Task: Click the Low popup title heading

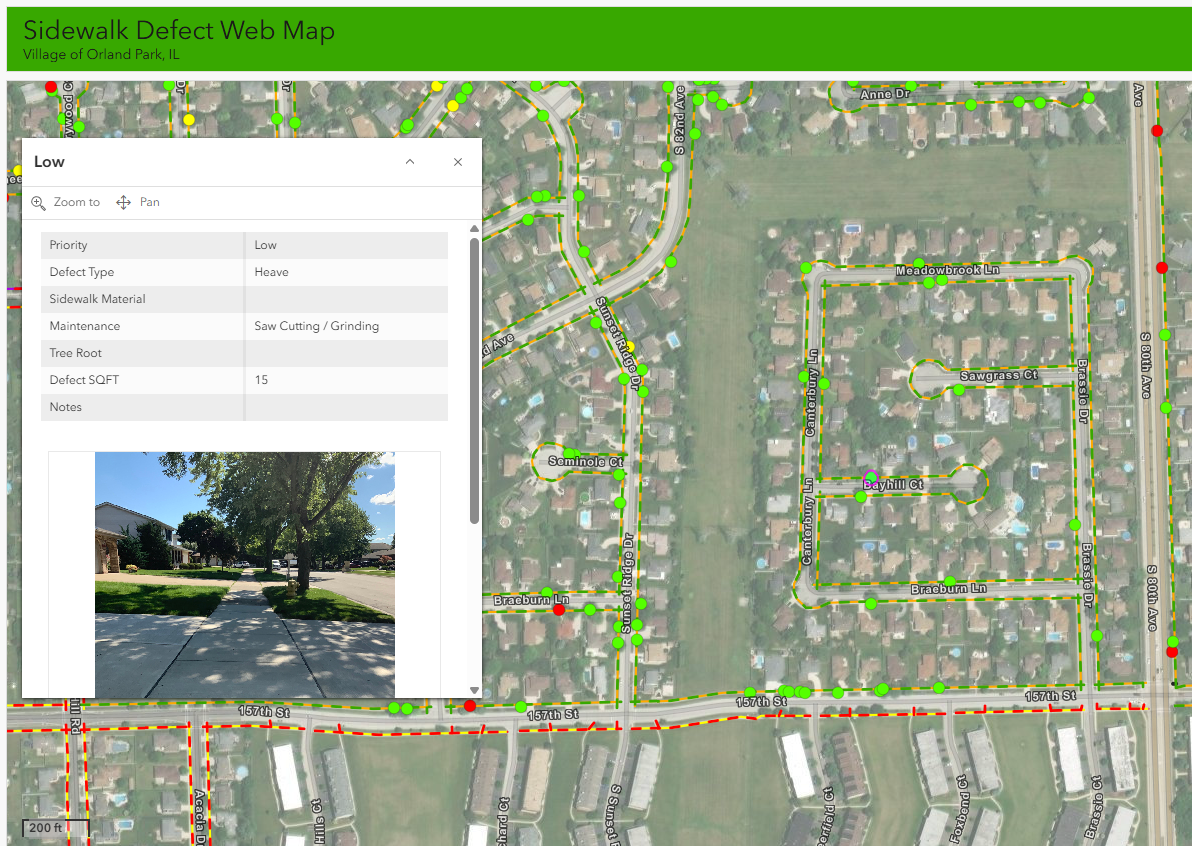Action: click(x=49, y=162)
